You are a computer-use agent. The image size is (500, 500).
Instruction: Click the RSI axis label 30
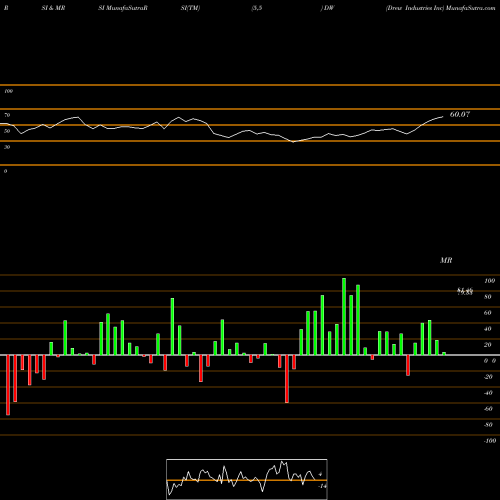click(x=7, y=147)
